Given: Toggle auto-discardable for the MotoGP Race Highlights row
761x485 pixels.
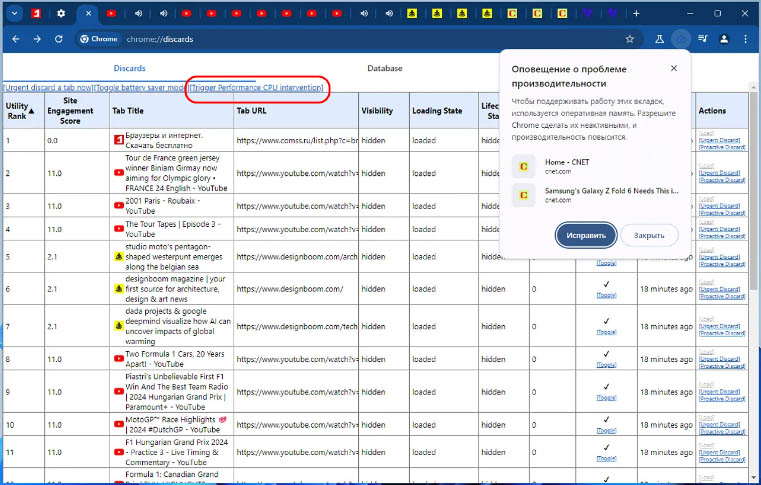Looking at the screenshot, I should coord(606,431).
